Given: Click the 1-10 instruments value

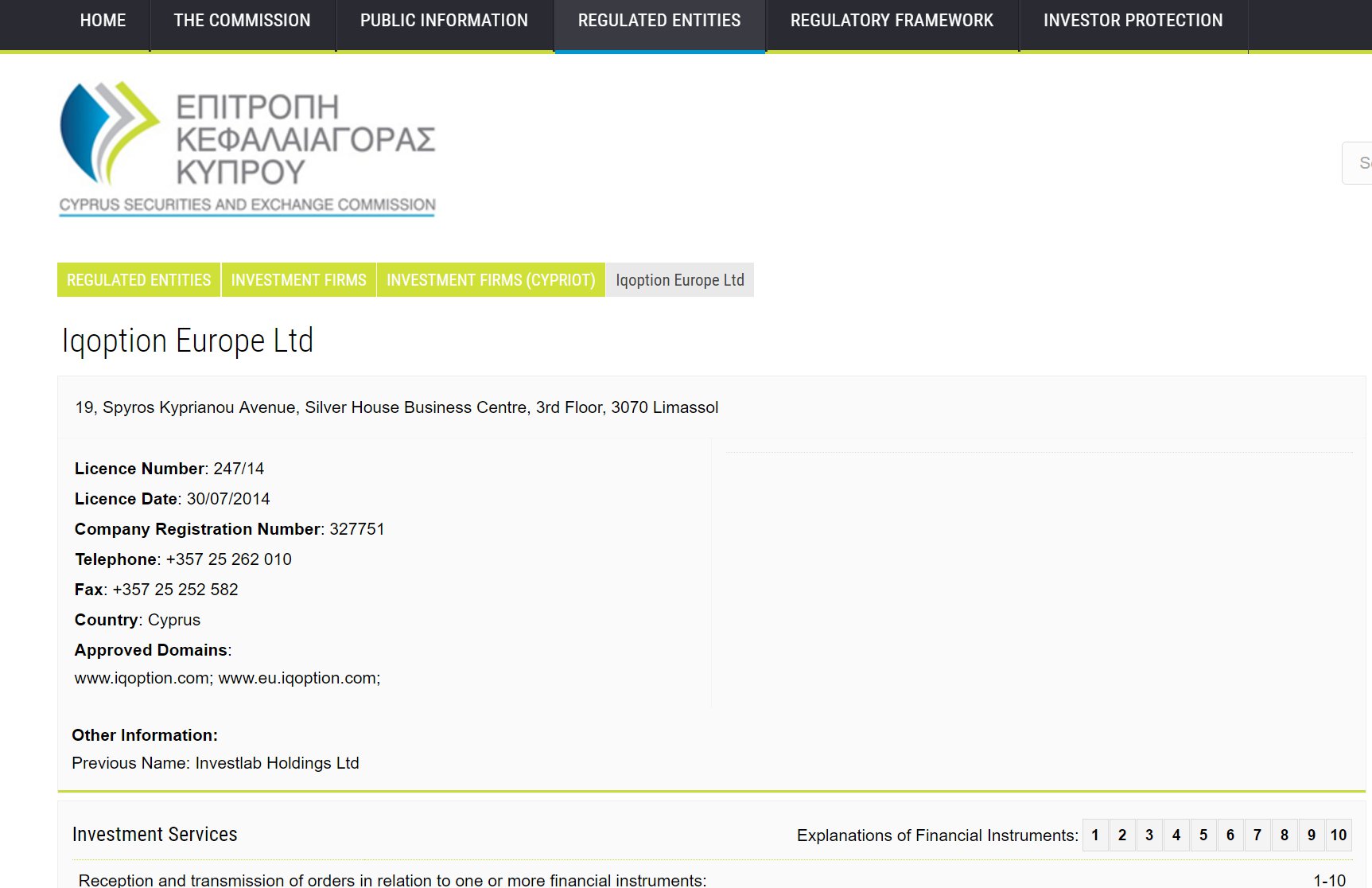Looking at the screenshot, I should pos(1330,880).
